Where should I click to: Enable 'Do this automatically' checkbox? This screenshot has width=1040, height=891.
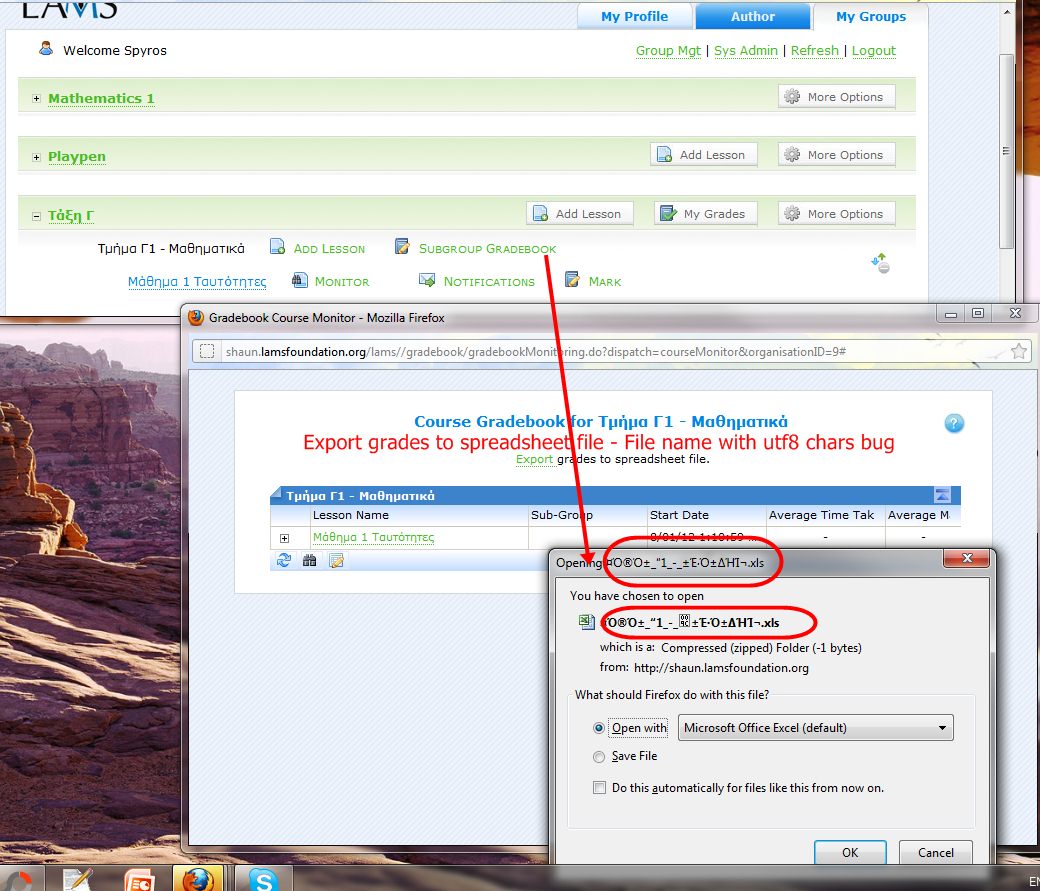tap(599, 788)
